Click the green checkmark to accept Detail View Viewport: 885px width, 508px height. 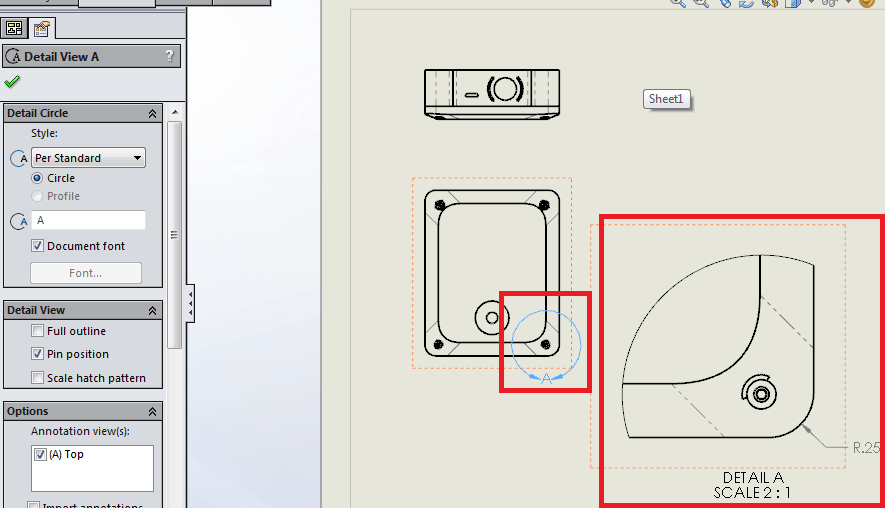point(12,82)
